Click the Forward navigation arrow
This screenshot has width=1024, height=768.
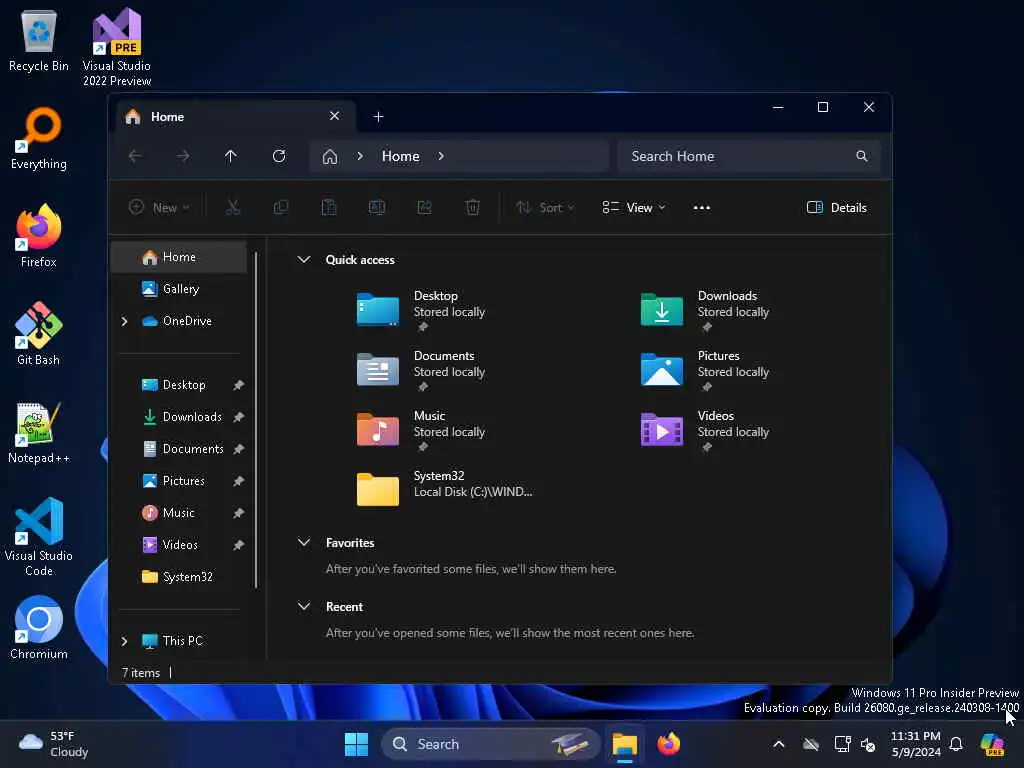(x=183, y=156)
